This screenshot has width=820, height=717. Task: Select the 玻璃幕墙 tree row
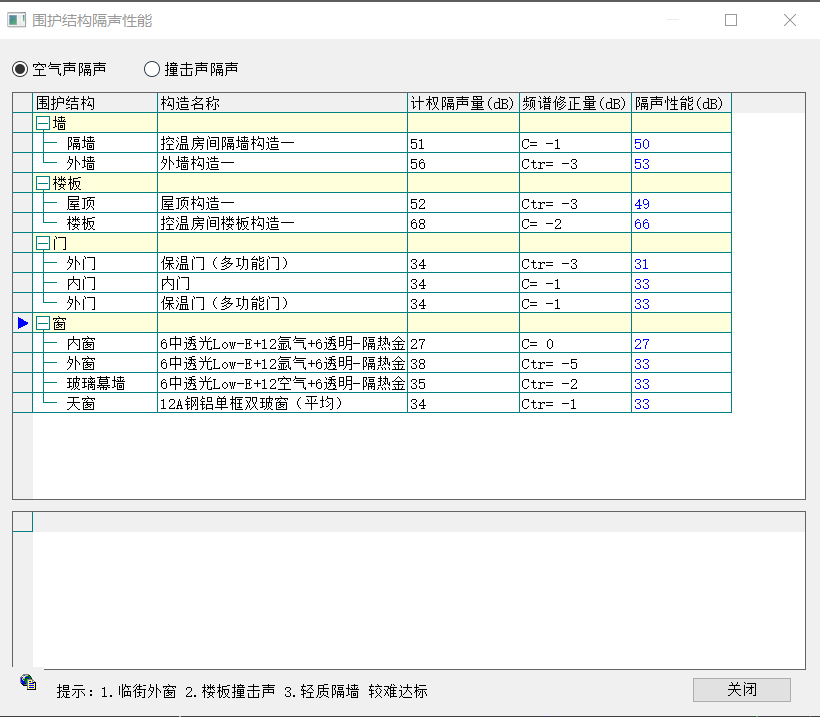pyautogui.click(x=95, y=384)
